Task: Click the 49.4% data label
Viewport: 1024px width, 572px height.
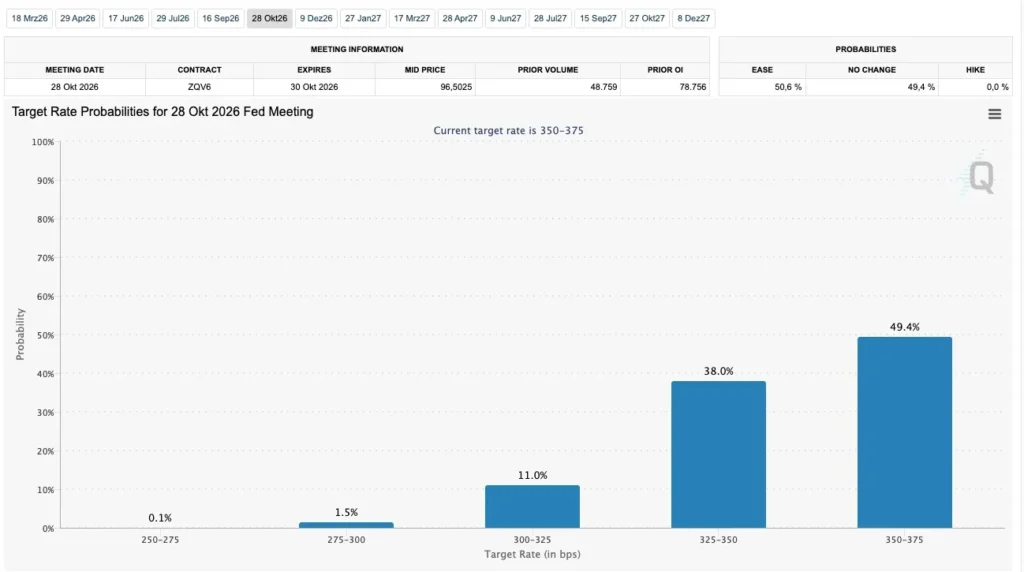Action: [x=904, y=327]
